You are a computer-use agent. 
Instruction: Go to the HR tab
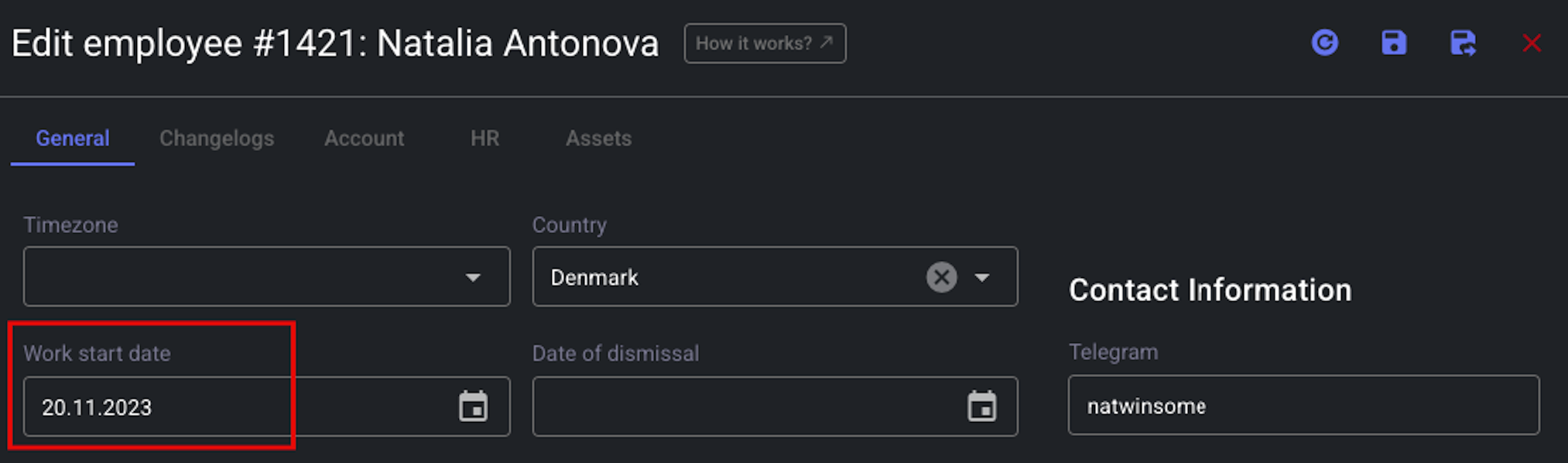(484, 139)
